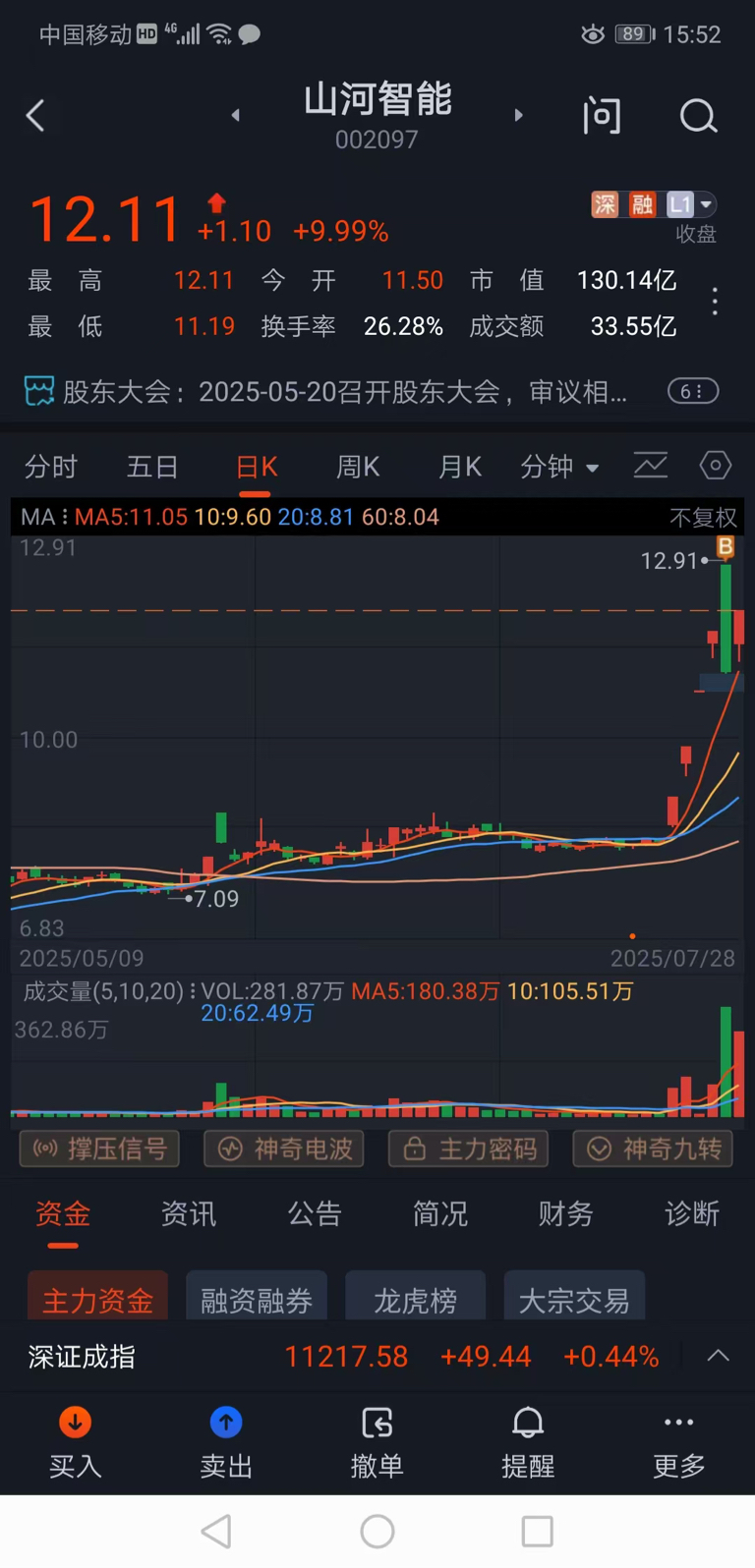Tap the 12.91 high price label

[x=668, y=561]
